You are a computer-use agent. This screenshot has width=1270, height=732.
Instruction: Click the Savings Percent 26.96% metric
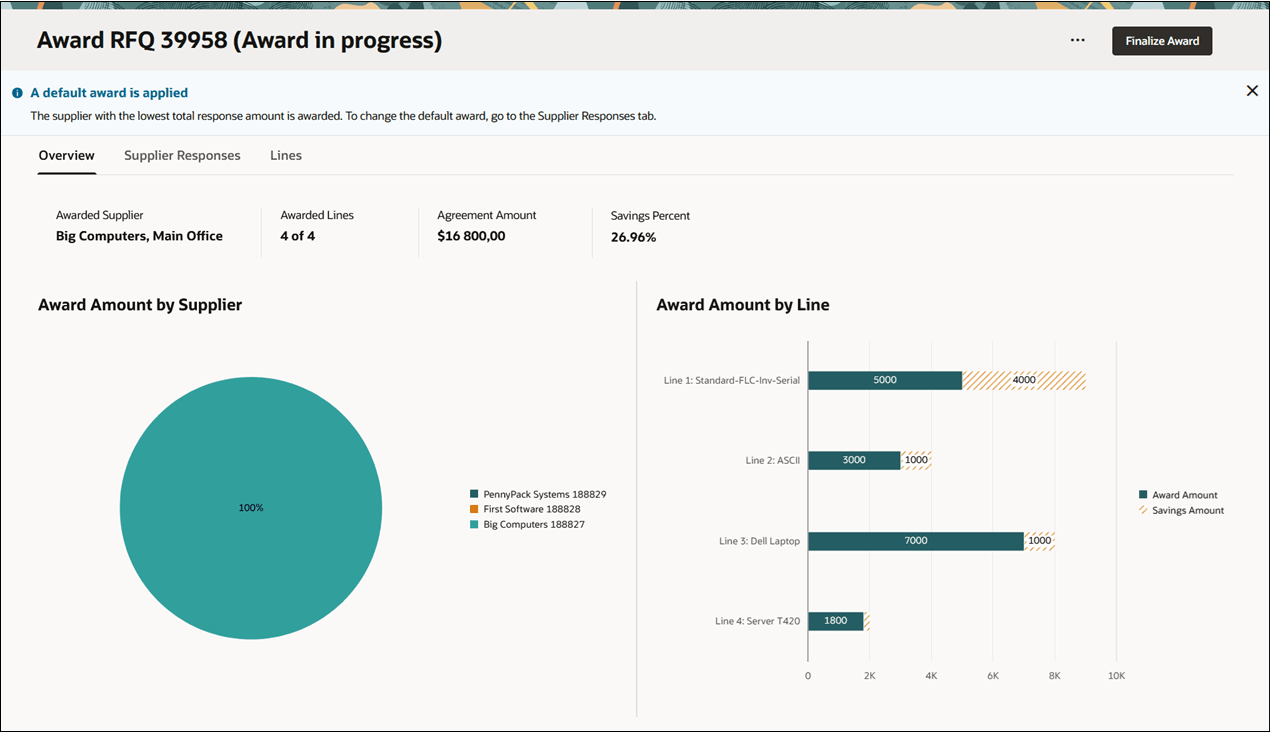(634, 237)
